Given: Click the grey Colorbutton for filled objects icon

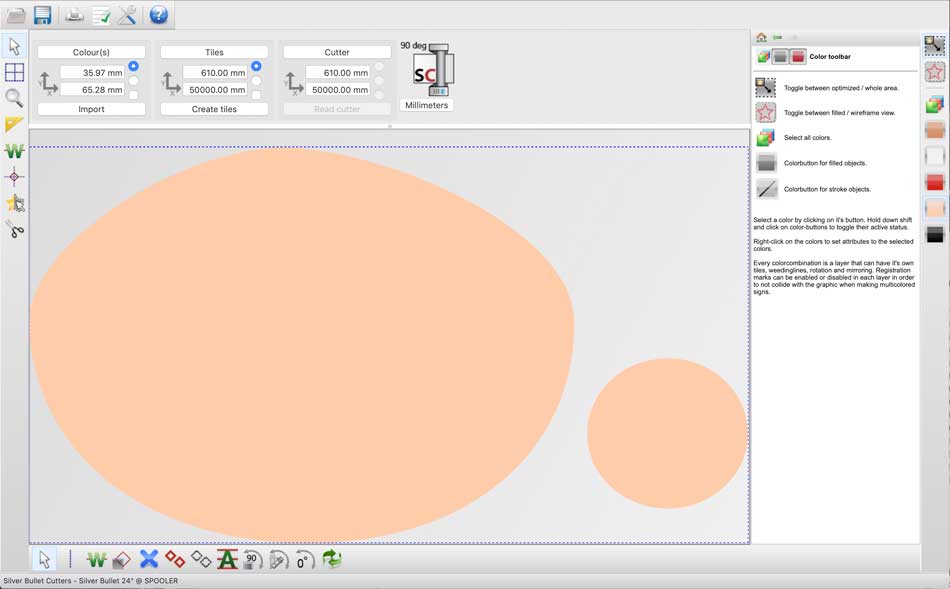Looking at the screenshot, I should [766, 163].
